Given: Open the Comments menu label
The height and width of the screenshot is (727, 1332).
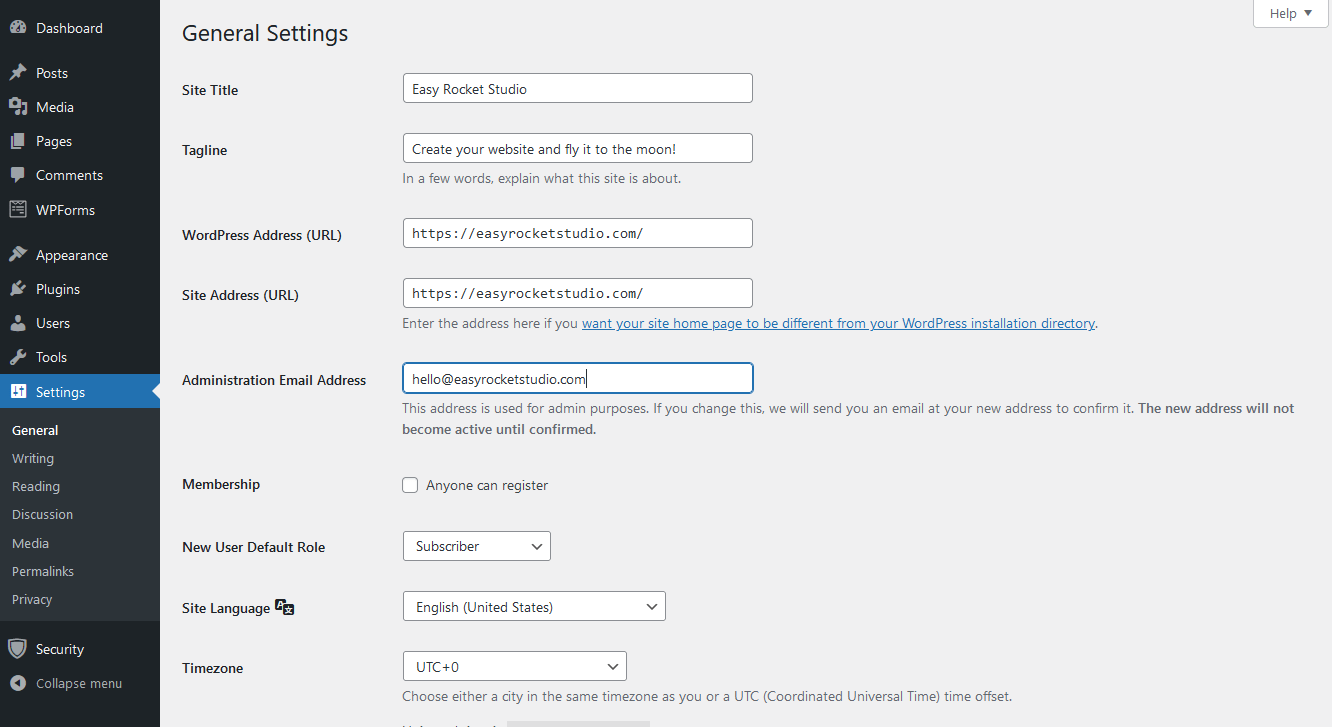Looking at the screenshot, I should point(69,175).
